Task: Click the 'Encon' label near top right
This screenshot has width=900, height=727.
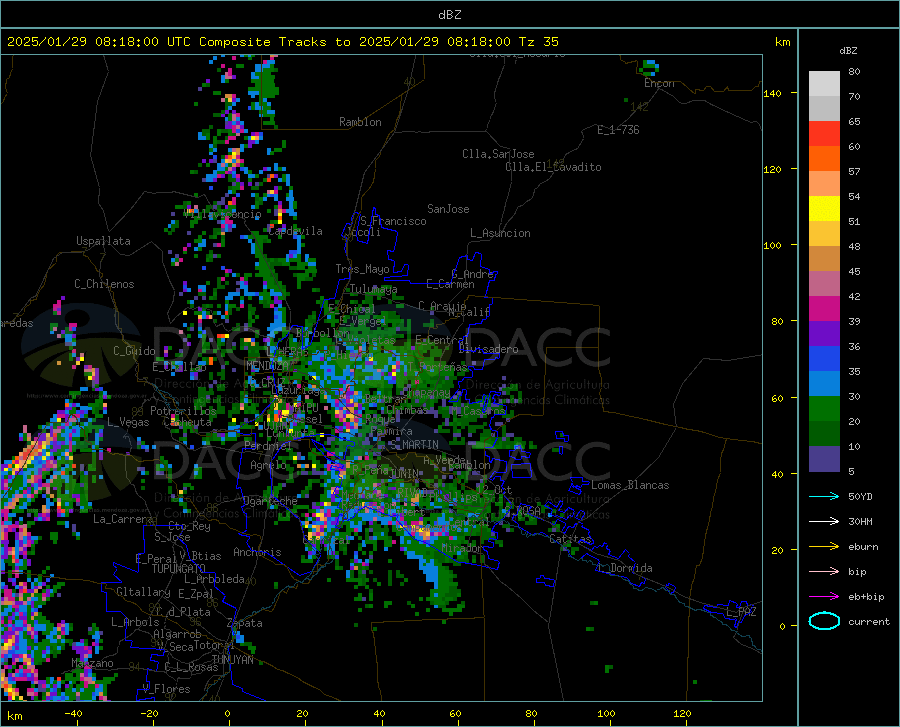Action: [659, 83]
